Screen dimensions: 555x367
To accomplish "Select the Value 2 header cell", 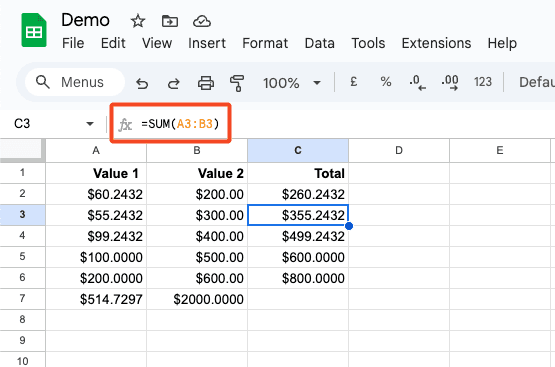I will (197, 173).
